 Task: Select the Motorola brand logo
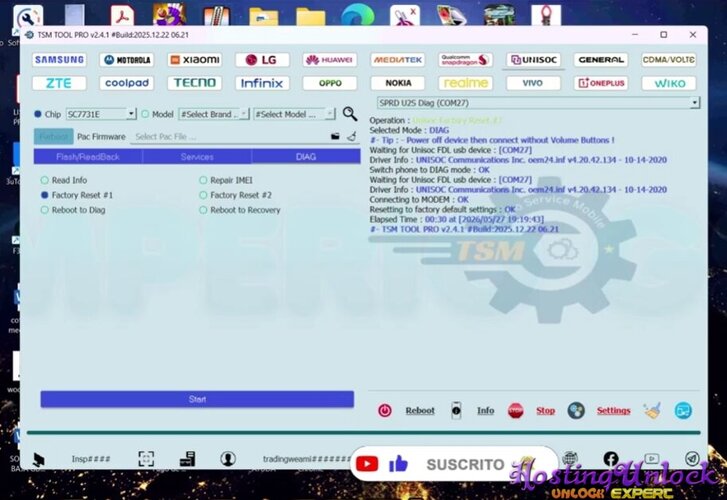click(127, 60)
